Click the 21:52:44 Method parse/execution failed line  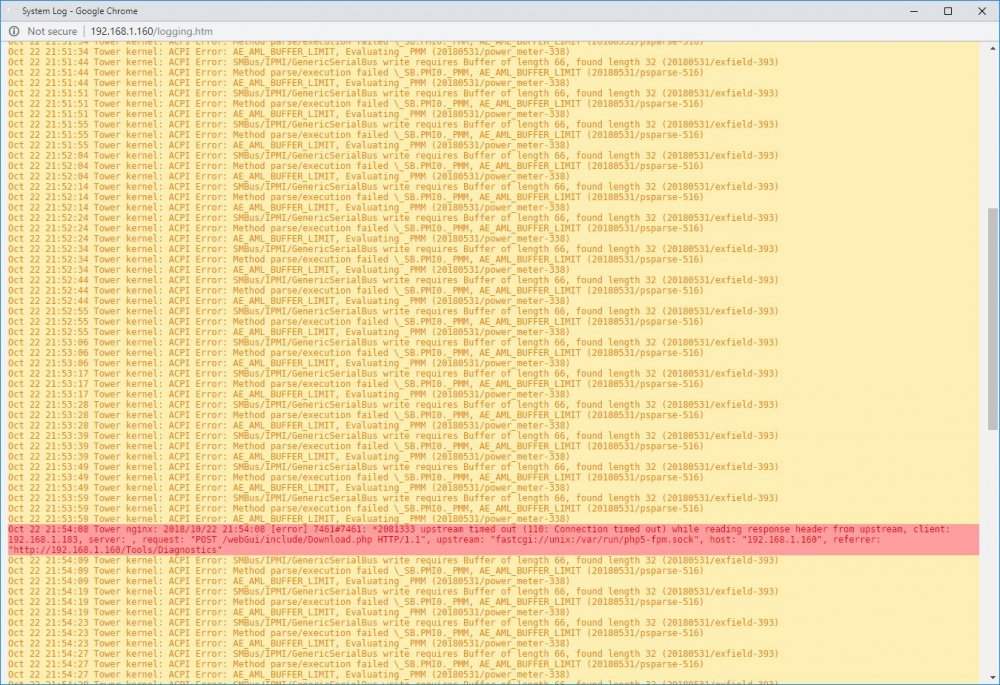(x=355, y=291)
